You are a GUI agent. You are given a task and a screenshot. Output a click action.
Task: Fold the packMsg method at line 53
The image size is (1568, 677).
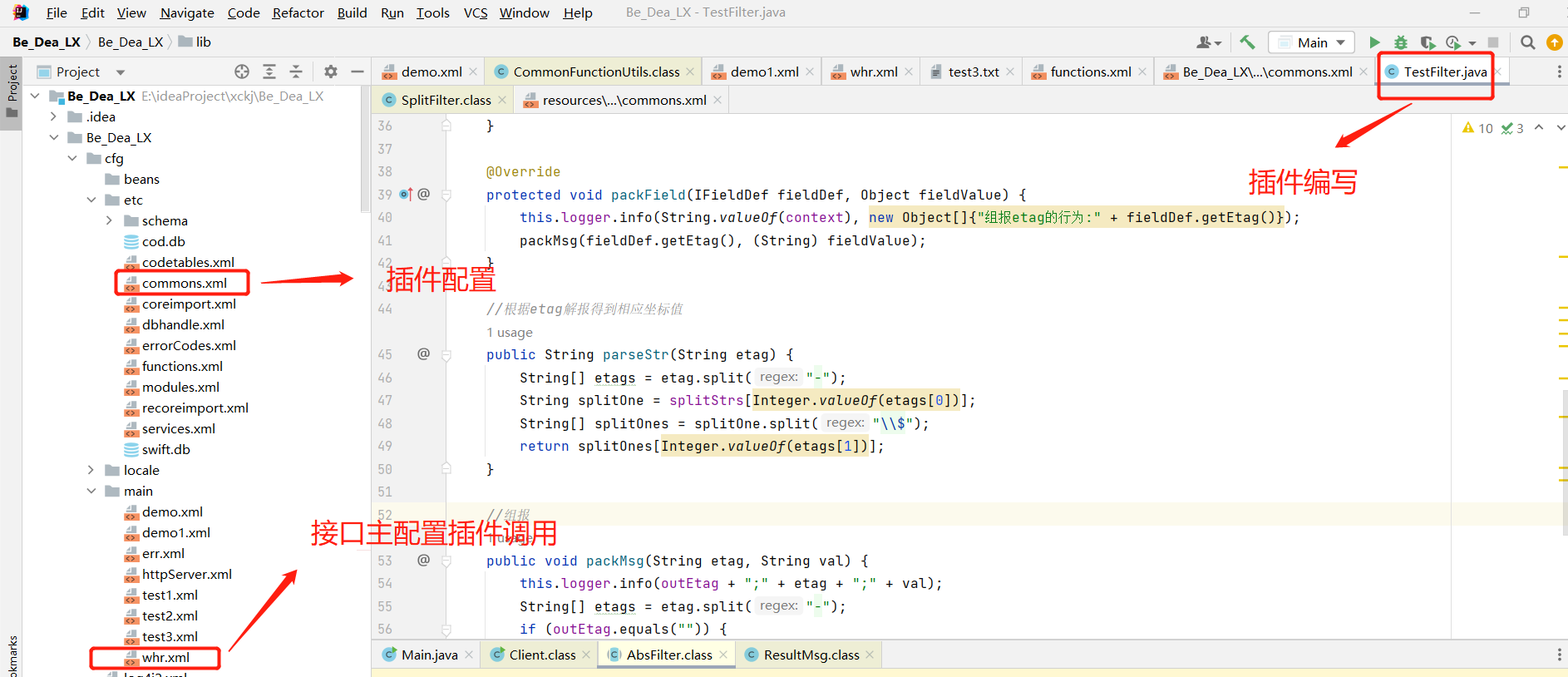click(446, 561)
